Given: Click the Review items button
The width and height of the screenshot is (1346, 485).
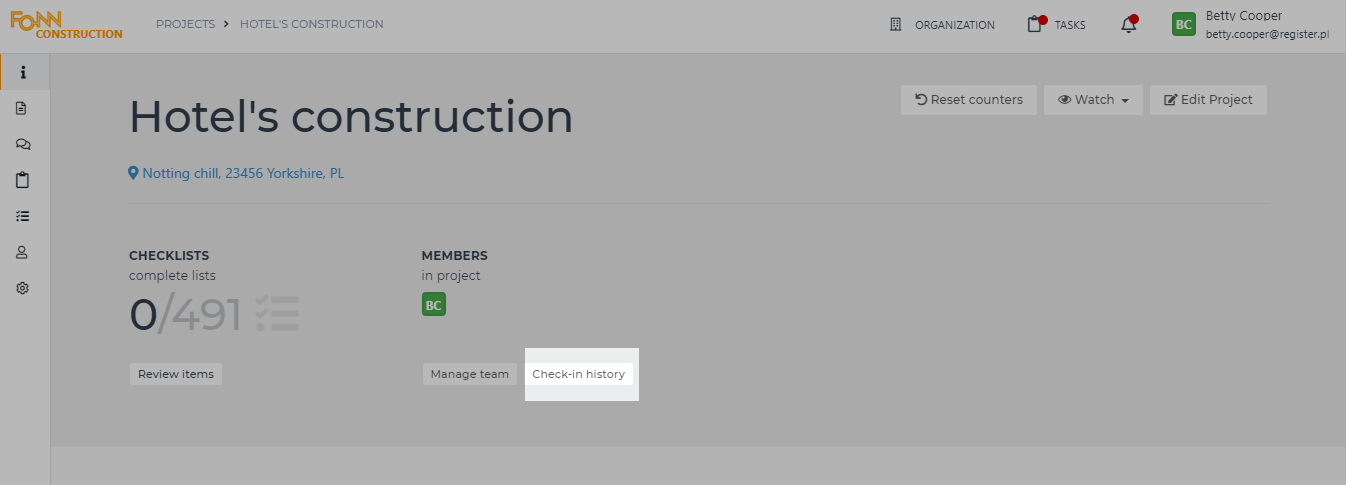Looking at the screenshot, I should pos(176,374).
